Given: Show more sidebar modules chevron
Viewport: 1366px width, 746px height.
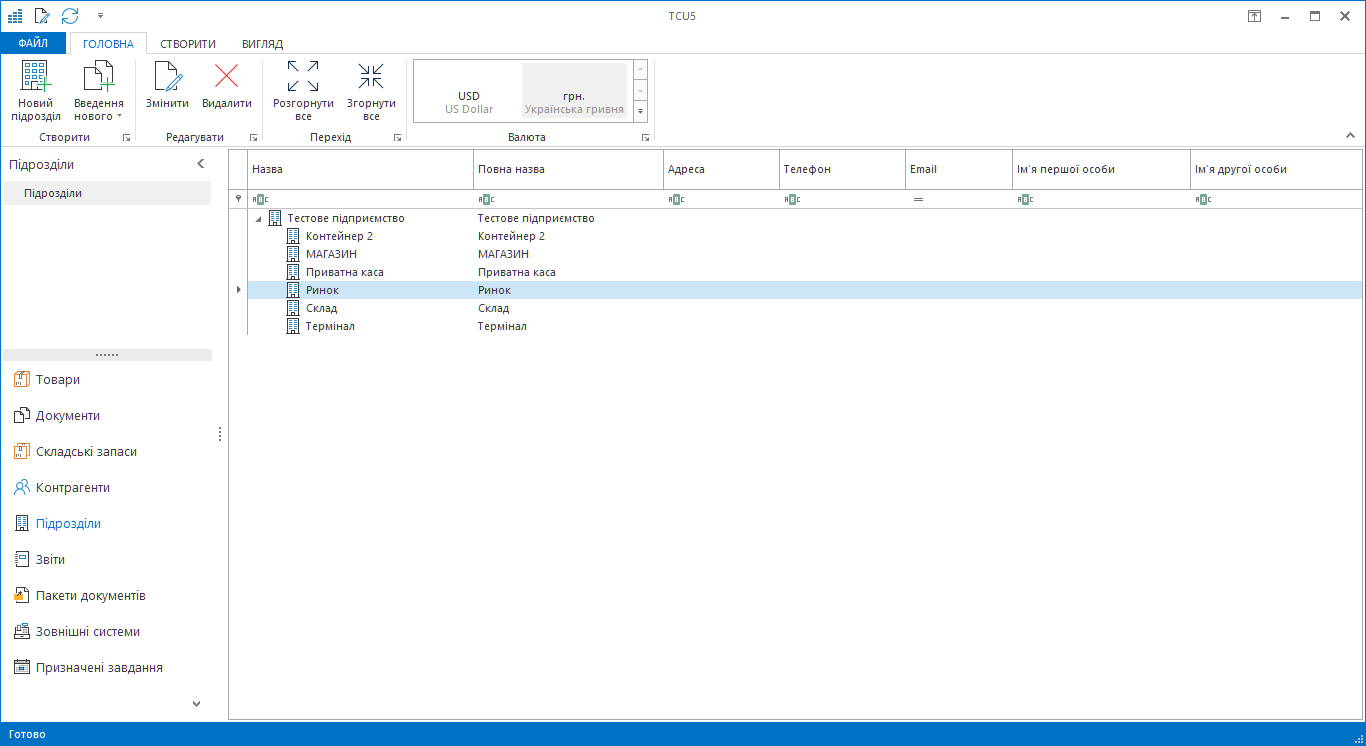Looking at the screenshot, I should (196, 704).
